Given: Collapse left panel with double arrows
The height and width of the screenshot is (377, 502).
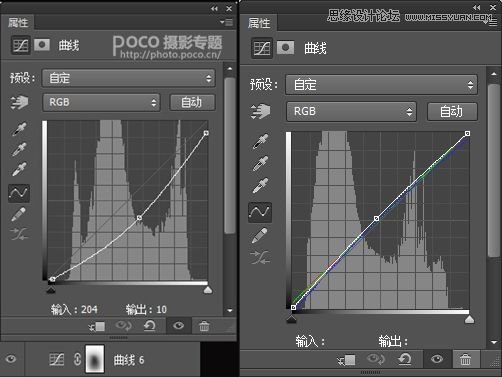Looking at the screenshot, I should tap(214, 9).
